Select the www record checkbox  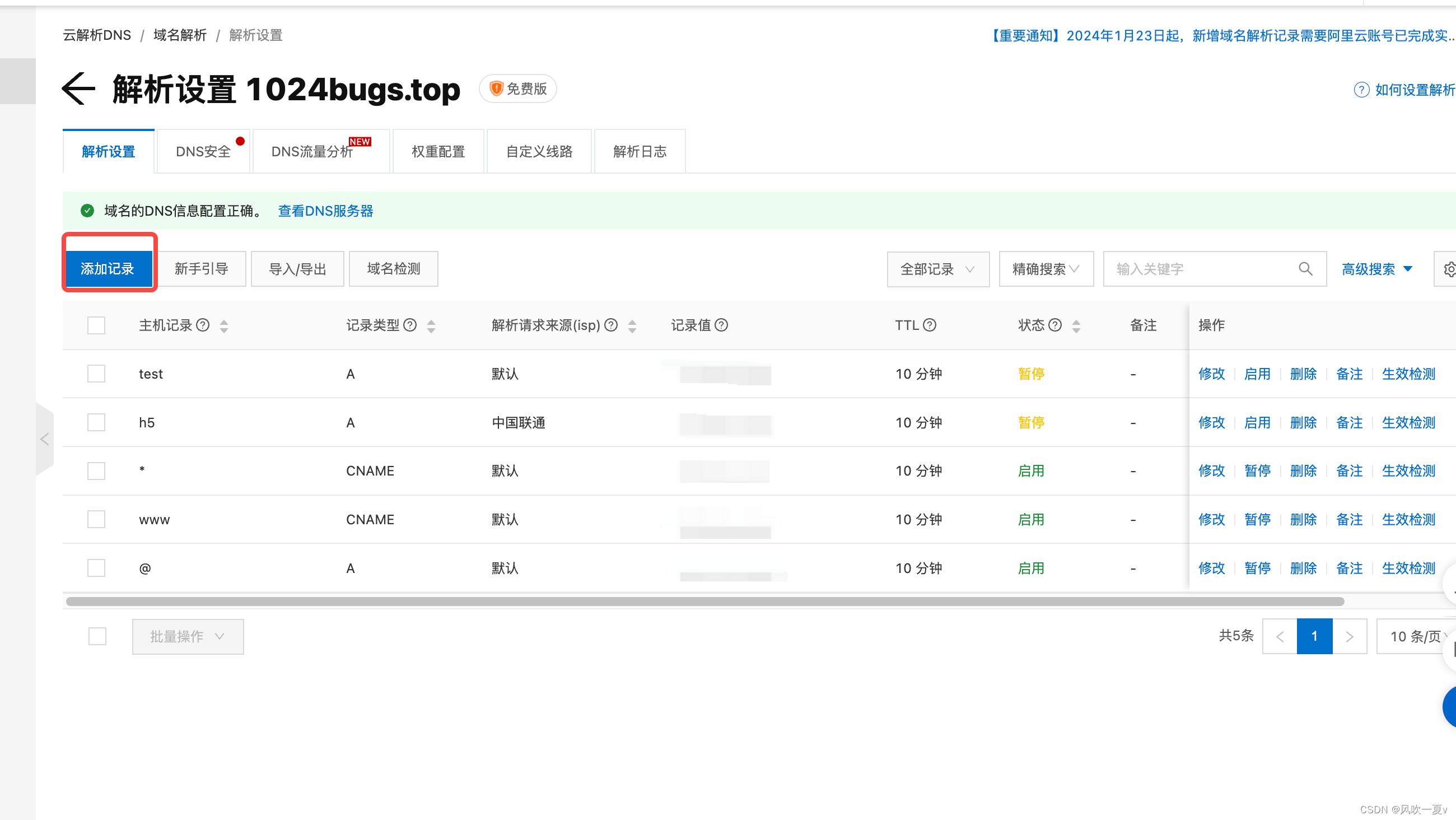(96, 519)
